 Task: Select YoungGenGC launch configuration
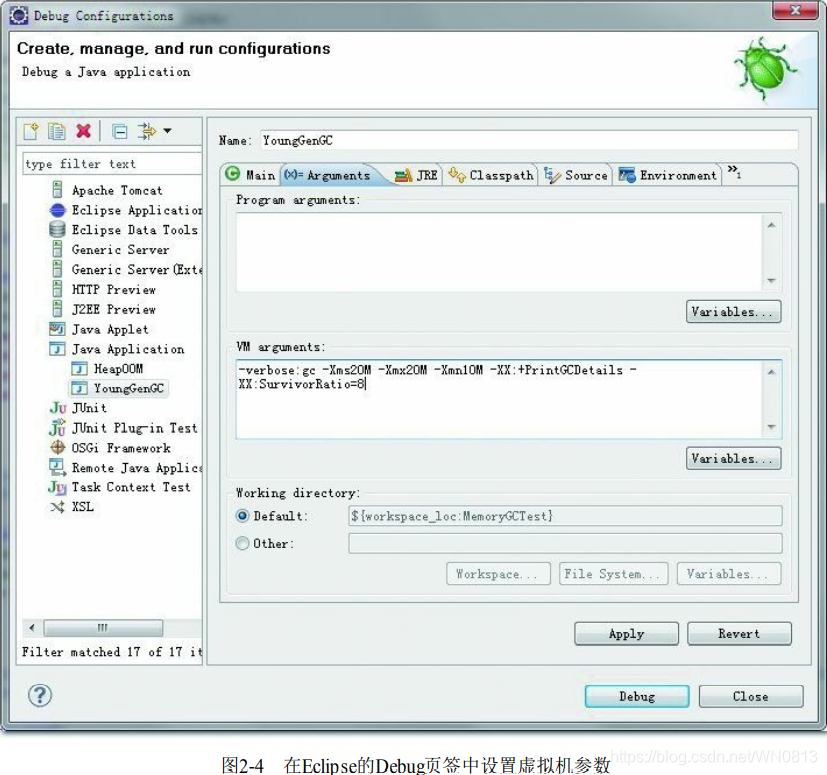coord(128,388)
